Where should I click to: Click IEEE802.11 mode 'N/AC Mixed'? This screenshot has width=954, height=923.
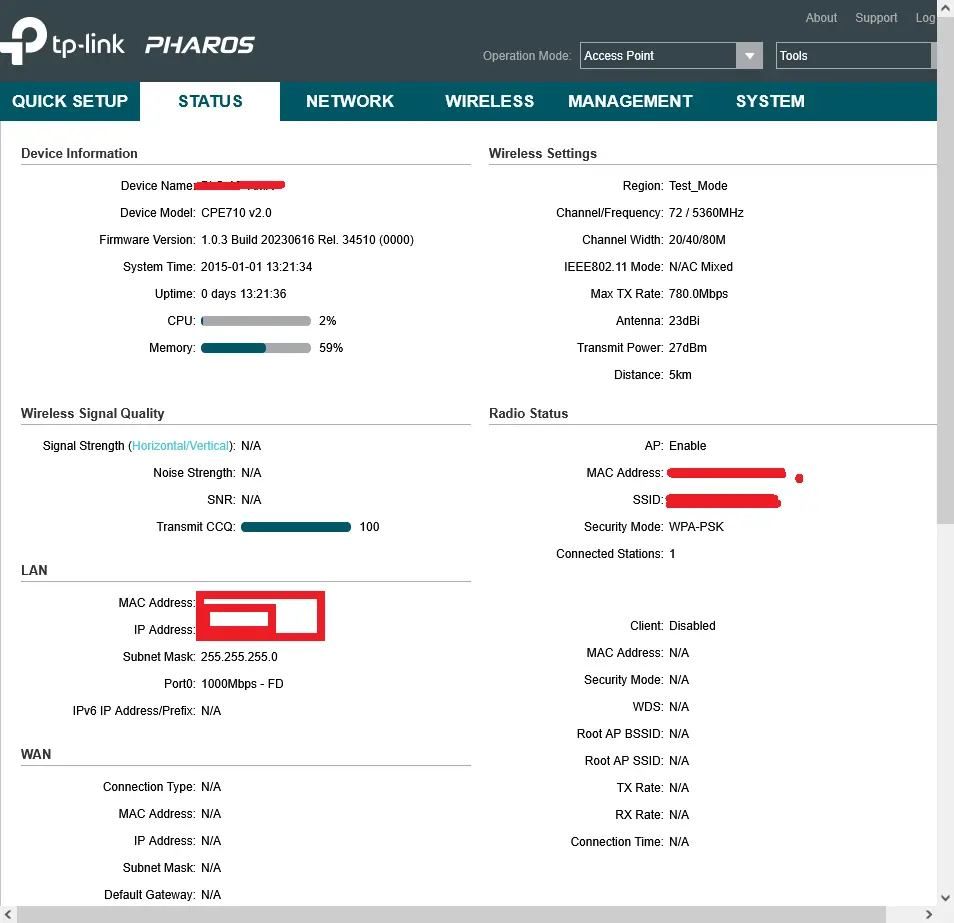(700, 266)
